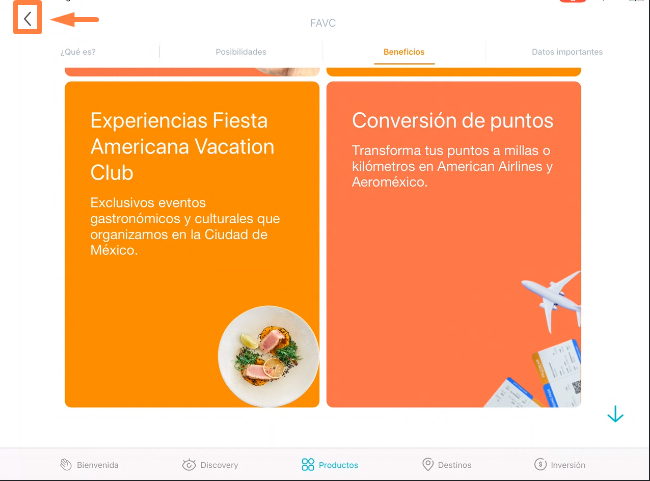Tap the Inversión dollar coin icon
The image size is (650, 481).
click(x=540, y=464)
